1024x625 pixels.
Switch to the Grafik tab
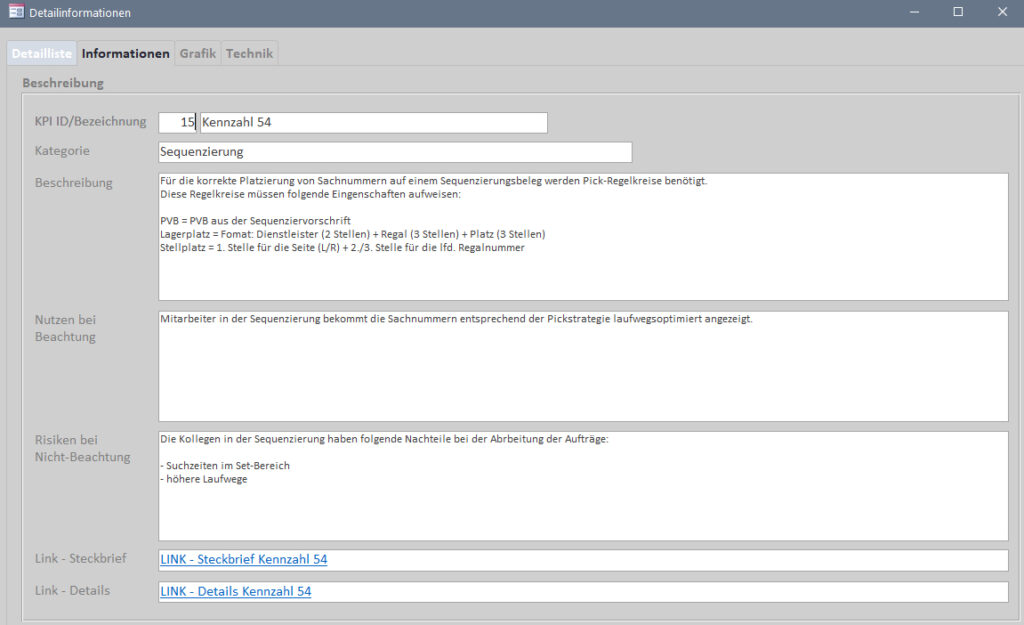198,54
